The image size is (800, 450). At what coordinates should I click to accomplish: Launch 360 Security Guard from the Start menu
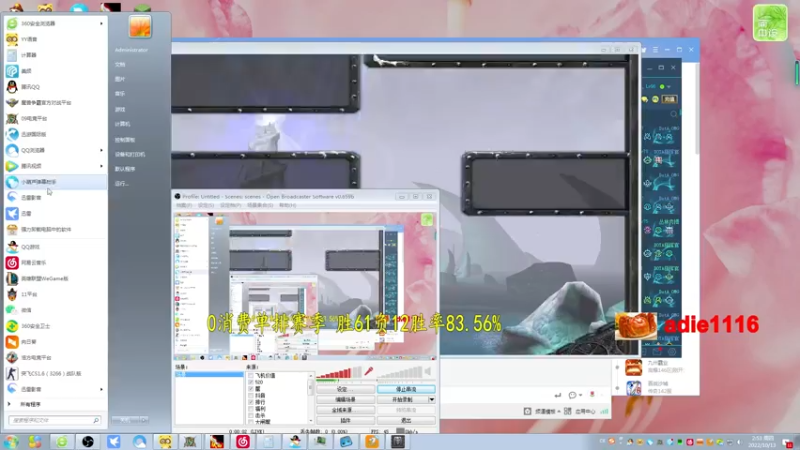coord(54,326)
